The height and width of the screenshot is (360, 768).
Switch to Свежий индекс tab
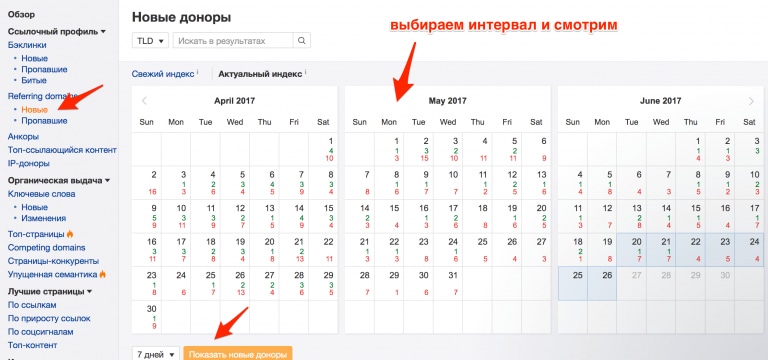(163, 74)
